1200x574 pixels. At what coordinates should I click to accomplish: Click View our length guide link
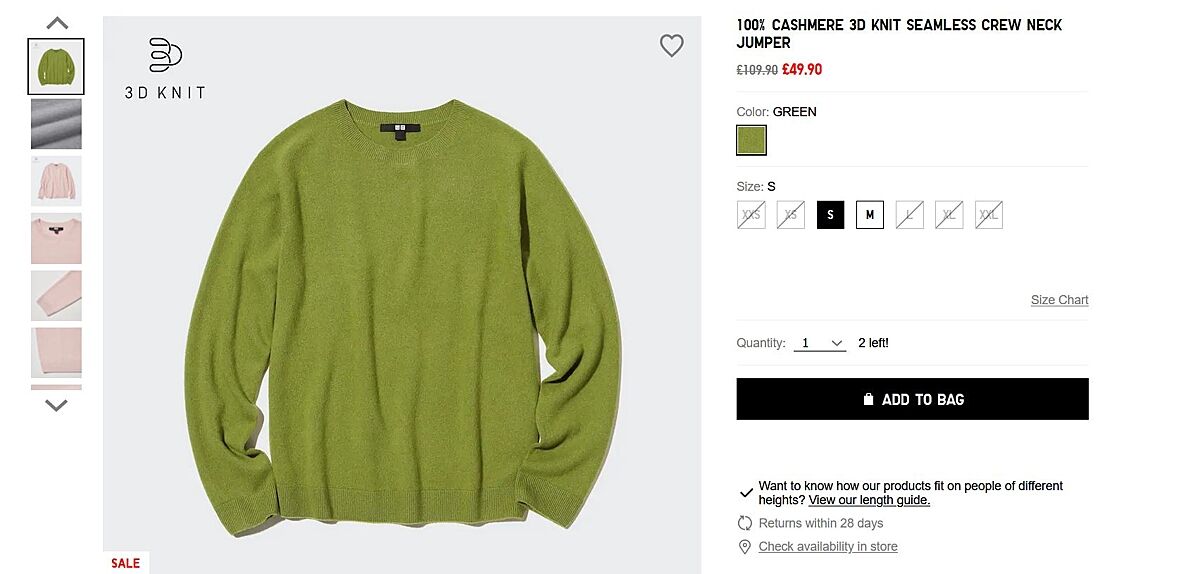pos(869,500)
